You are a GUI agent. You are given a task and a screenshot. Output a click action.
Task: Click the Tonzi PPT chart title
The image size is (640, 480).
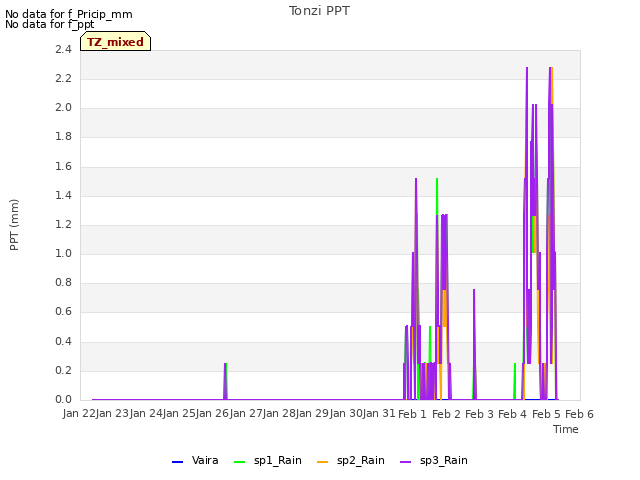(319, 11)
